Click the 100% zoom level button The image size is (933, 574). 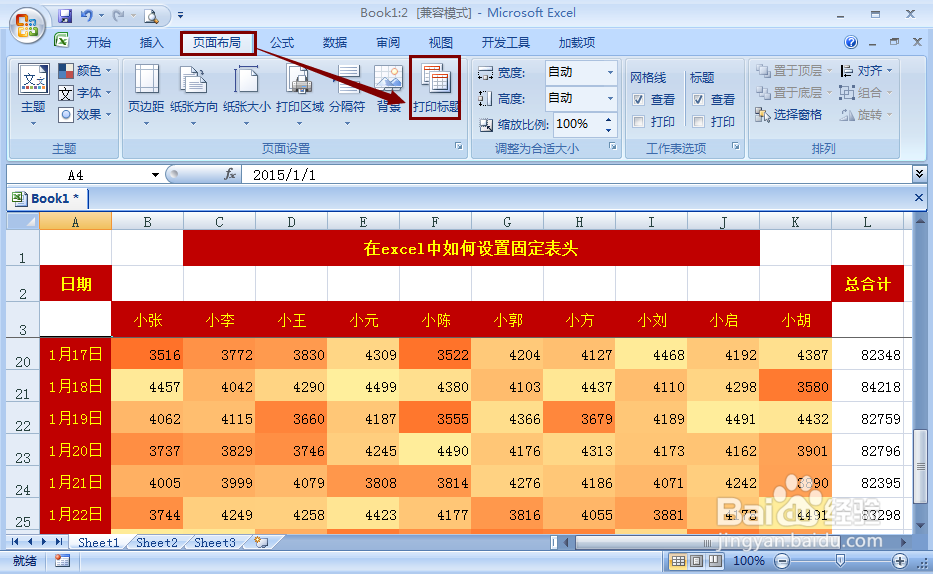pyautogui.click(x=749, y=560)
